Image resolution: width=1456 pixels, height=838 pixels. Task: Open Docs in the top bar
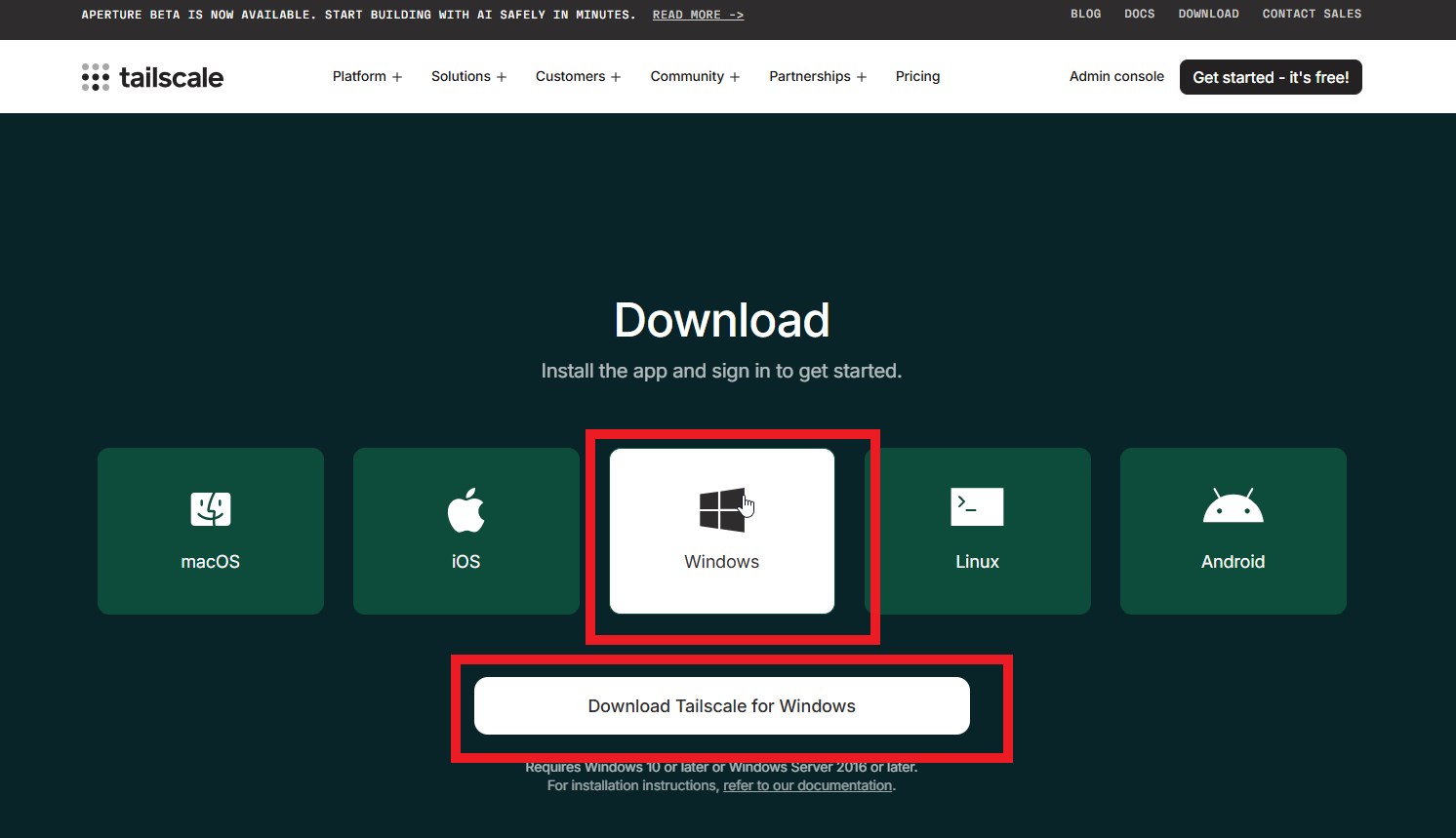point(1139,14)
